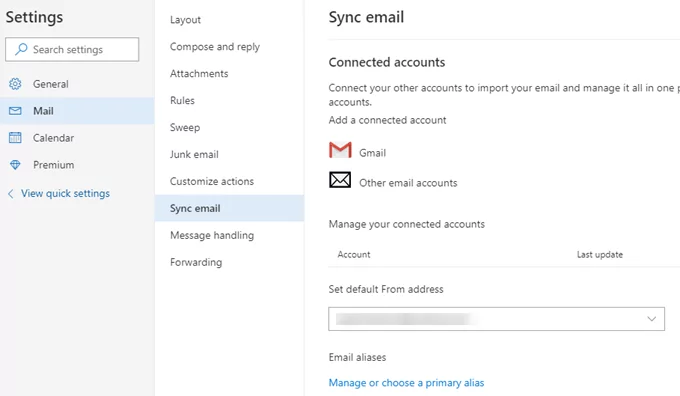The height and width of the screenshot is (396, 680).
Task: Add Other email accounts
Action: click(408, 183)
